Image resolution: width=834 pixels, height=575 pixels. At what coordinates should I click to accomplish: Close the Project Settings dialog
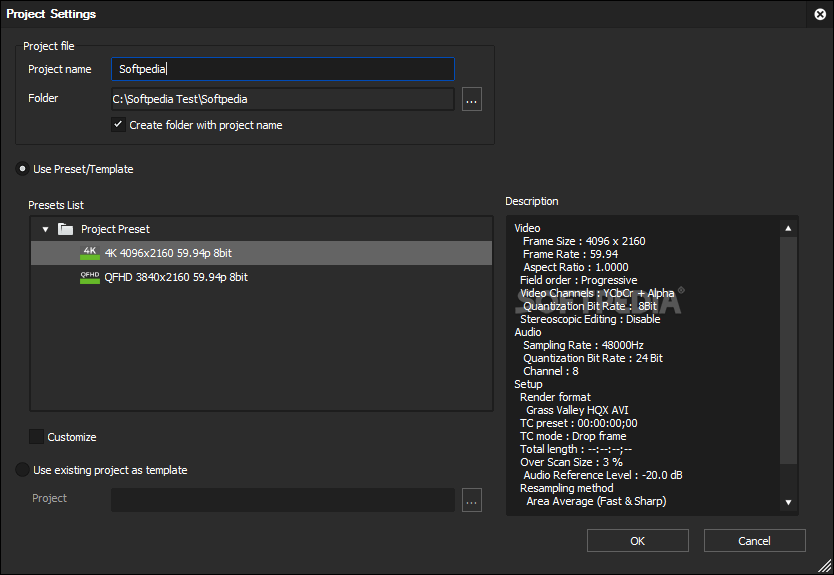coord(820,14)
